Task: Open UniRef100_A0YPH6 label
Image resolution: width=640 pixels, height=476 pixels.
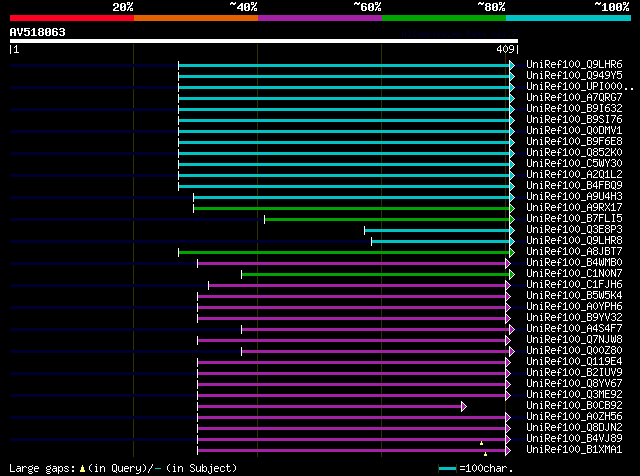Action: click(574, 307)
